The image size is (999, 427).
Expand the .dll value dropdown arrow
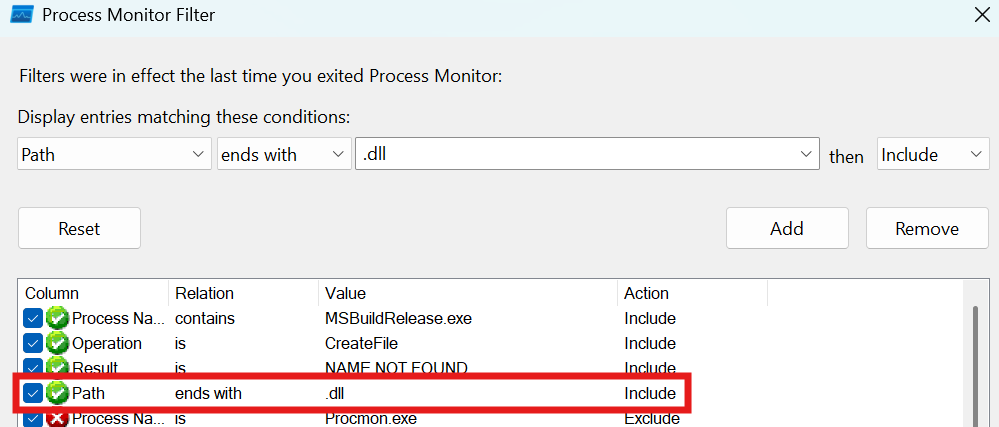click(805, 154)
